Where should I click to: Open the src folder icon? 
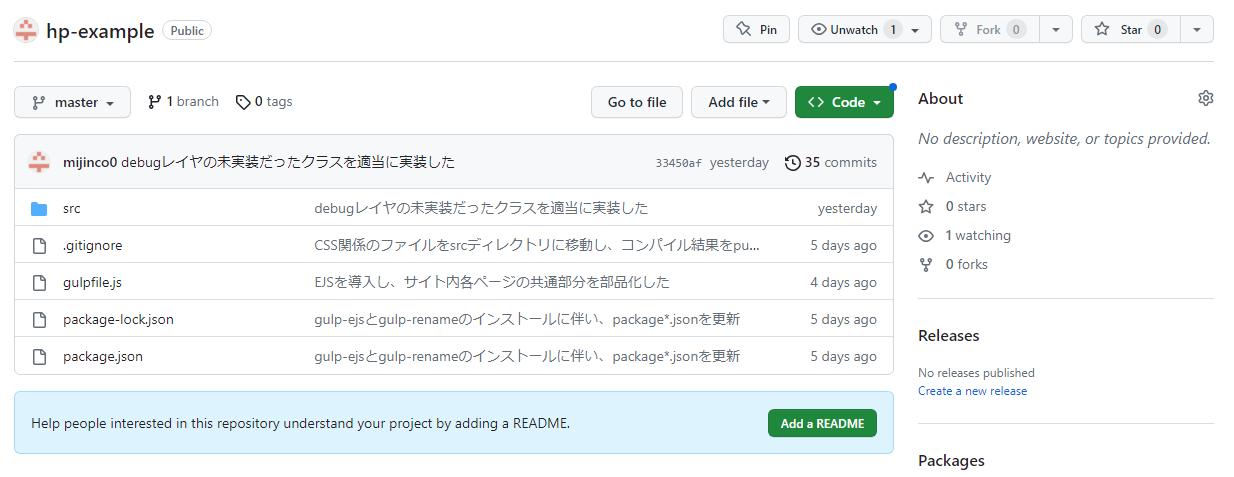pyautogui.click(x=39, y=208)
